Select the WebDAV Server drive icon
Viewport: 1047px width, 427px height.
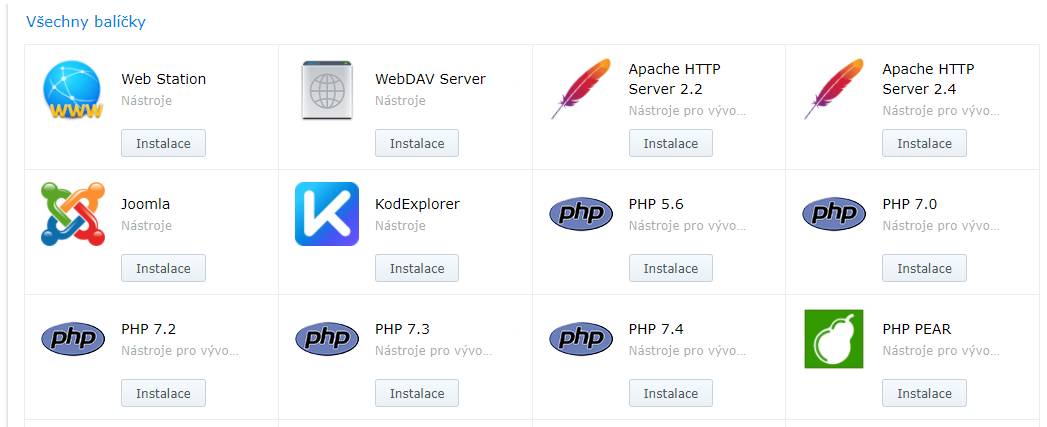(327, 90)
